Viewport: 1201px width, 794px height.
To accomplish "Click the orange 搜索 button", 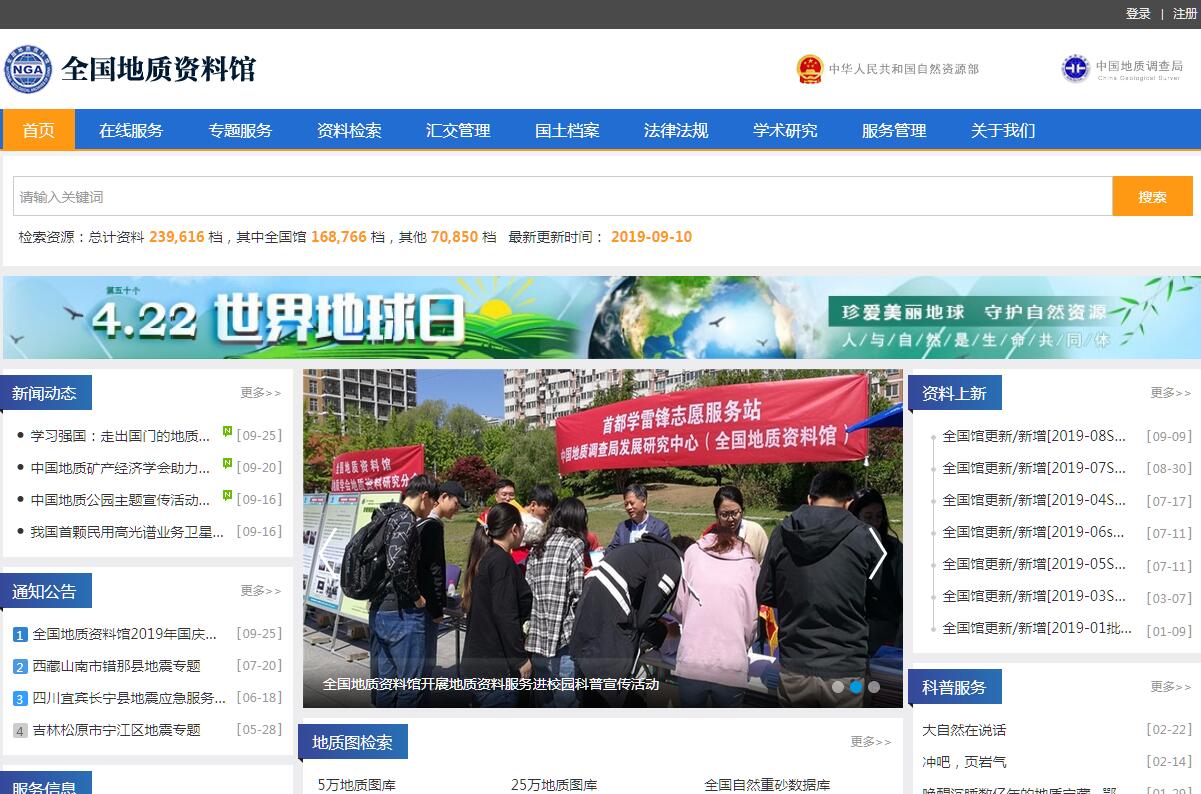I will (x=1153, y=196).
